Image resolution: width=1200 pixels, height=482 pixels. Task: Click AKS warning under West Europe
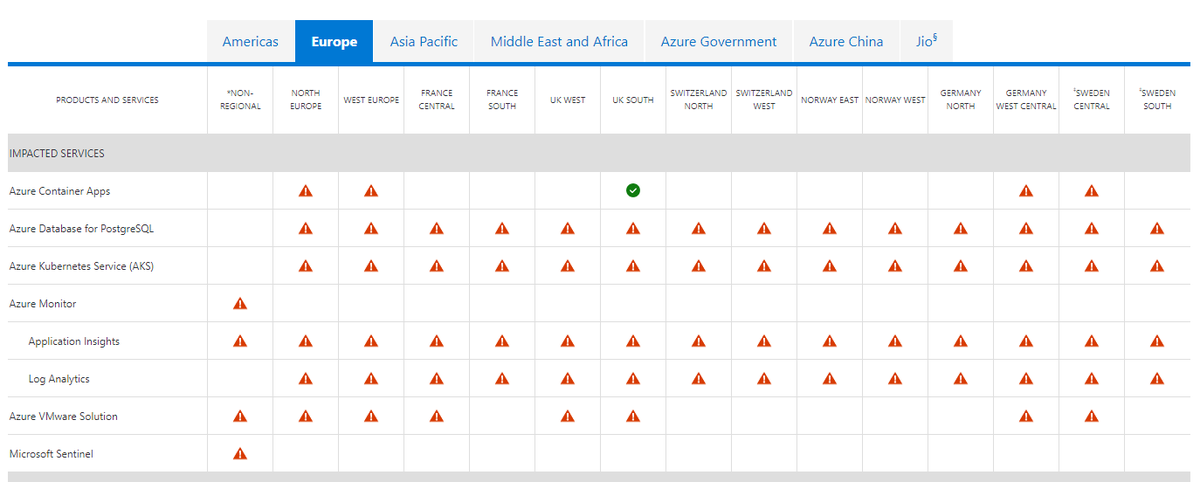[371, 266]
